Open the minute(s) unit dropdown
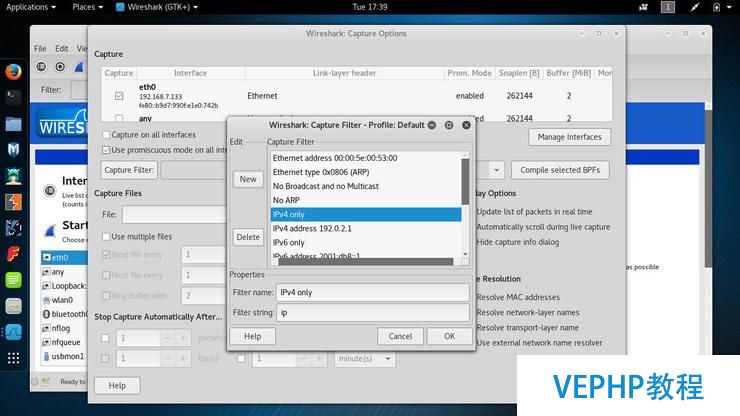 [365, 359]
